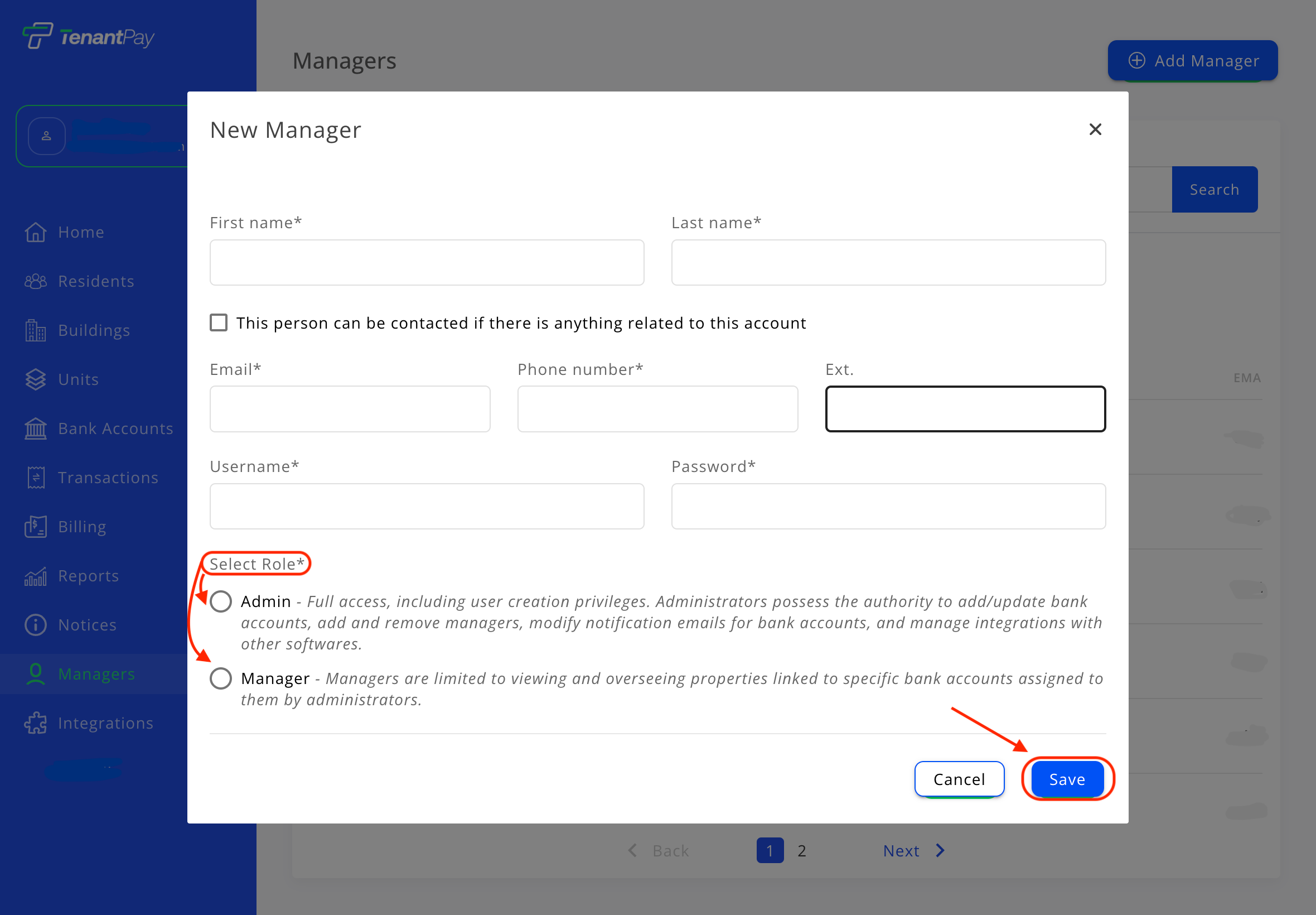Select the Admin role radio button
The width and height of the screenshot is (1316, 915).
point(221,601)
